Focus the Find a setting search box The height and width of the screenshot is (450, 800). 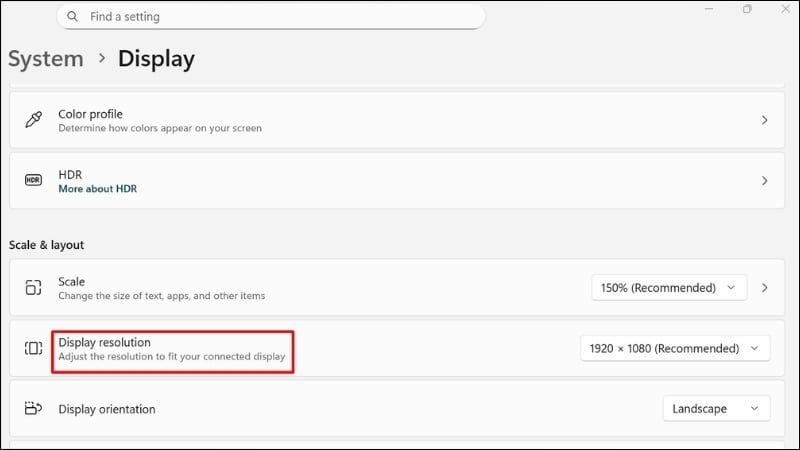point(280,17)
